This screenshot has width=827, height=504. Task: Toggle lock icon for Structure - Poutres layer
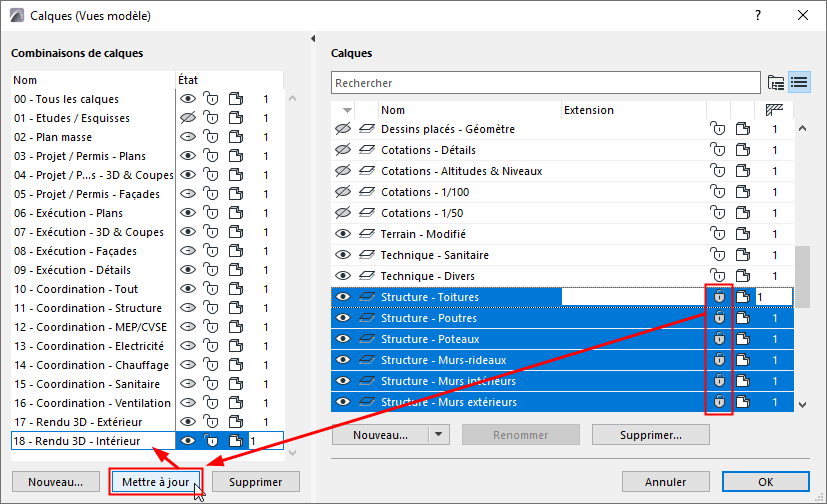coord(719,318)
